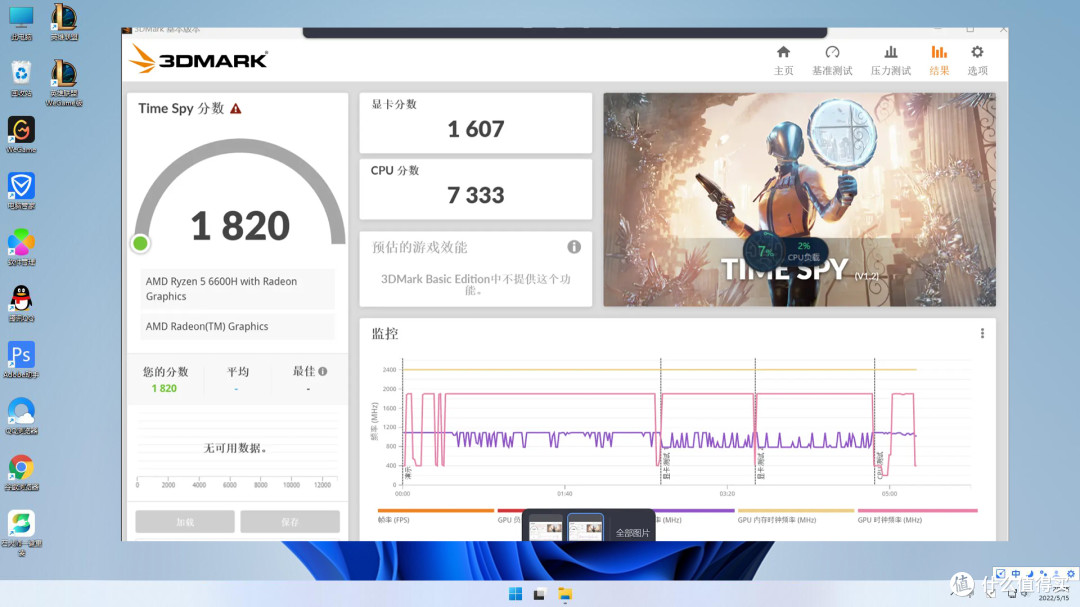
Task: Select the first image thumbnail in viewer strip
Action: tap(546, 529)
